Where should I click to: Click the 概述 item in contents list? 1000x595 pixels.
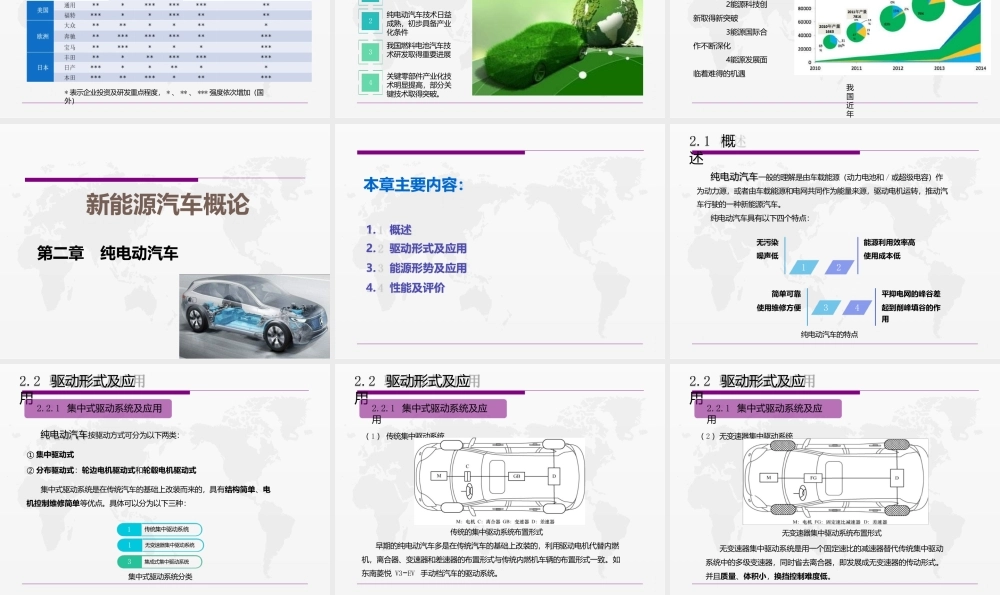click(400, 230)
